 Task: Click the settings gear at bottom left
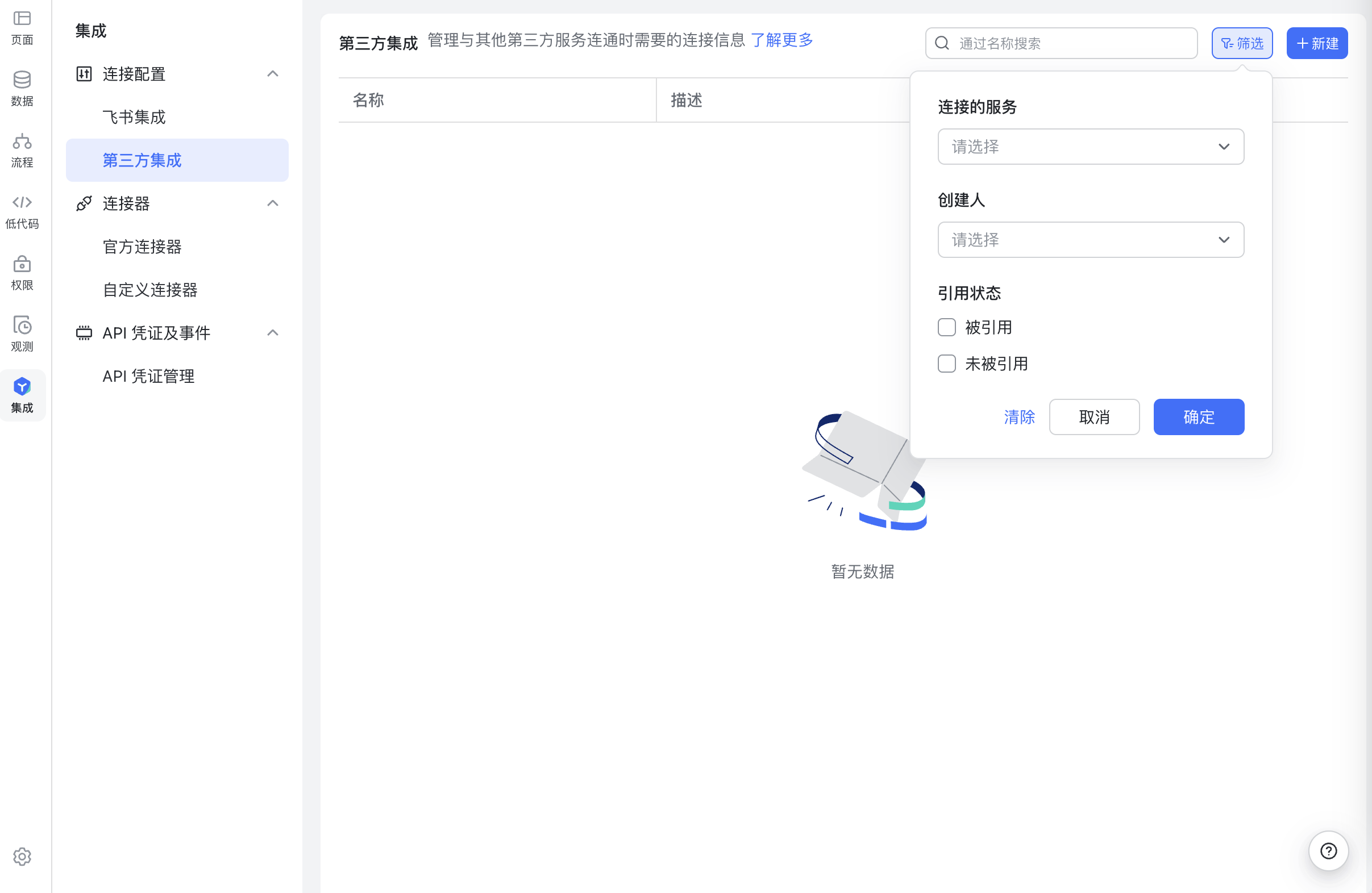click(22, 856)
